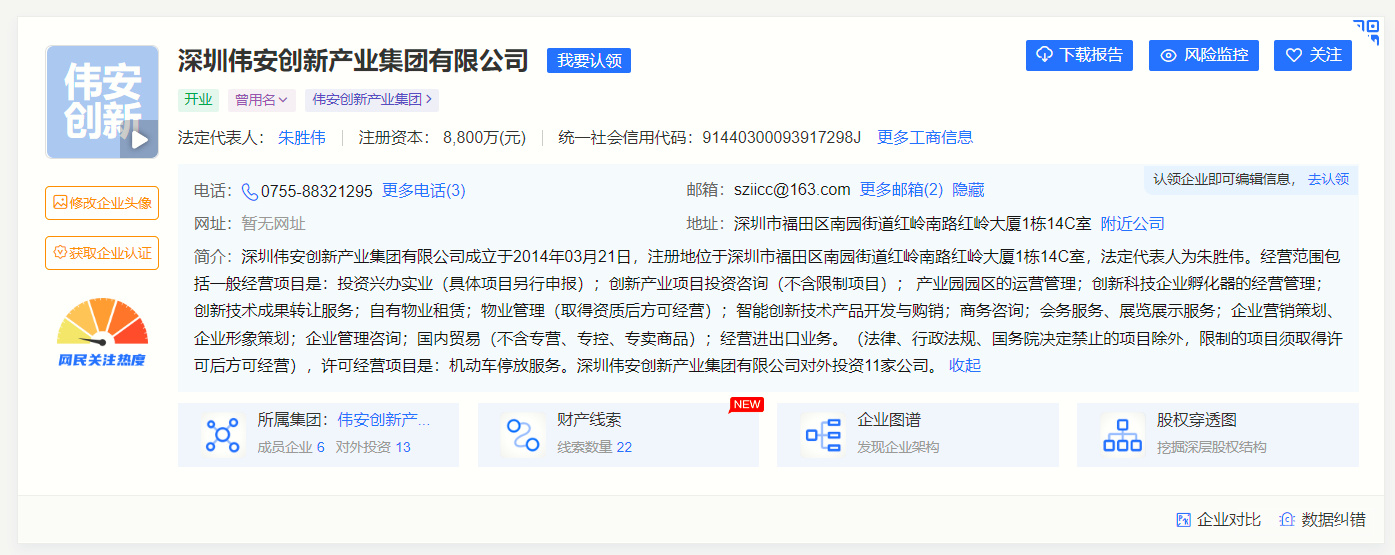Play the company logo video

[x=139, y=139]
